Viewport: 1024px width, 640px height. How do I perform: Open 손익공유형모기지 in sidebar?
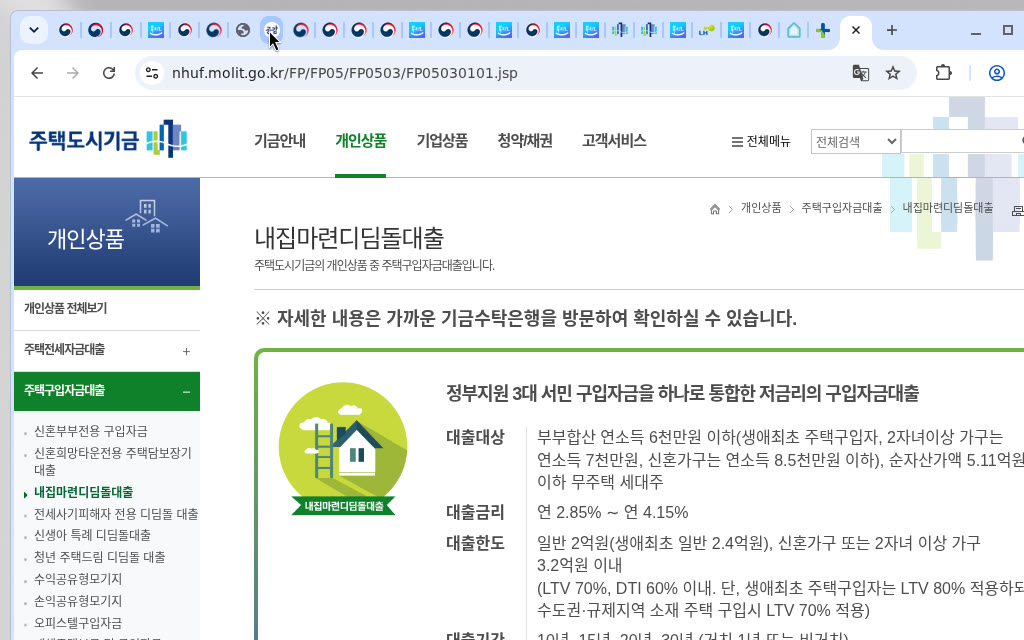click(x=78, y=601)
